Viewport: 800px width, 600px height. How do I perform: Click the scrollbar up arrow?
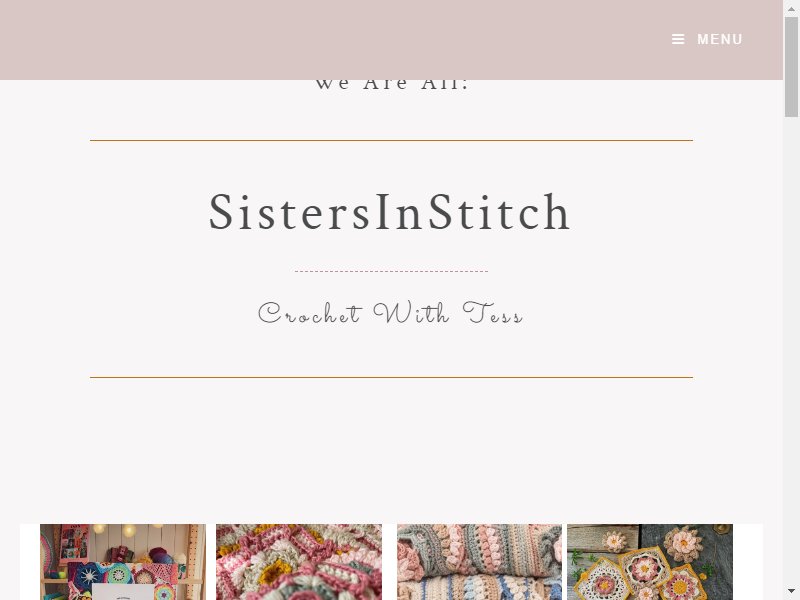click(x=791, y=8)
